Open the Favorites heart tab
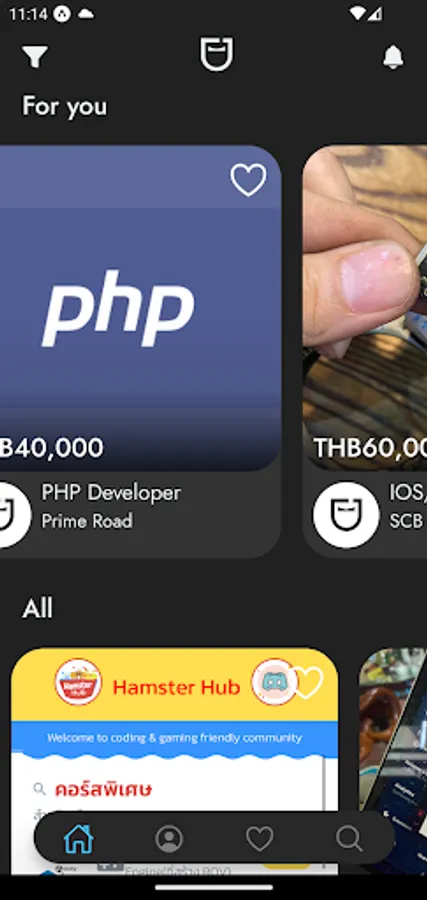The width and height of the screenshot is (427, 900). click(259, 839)
